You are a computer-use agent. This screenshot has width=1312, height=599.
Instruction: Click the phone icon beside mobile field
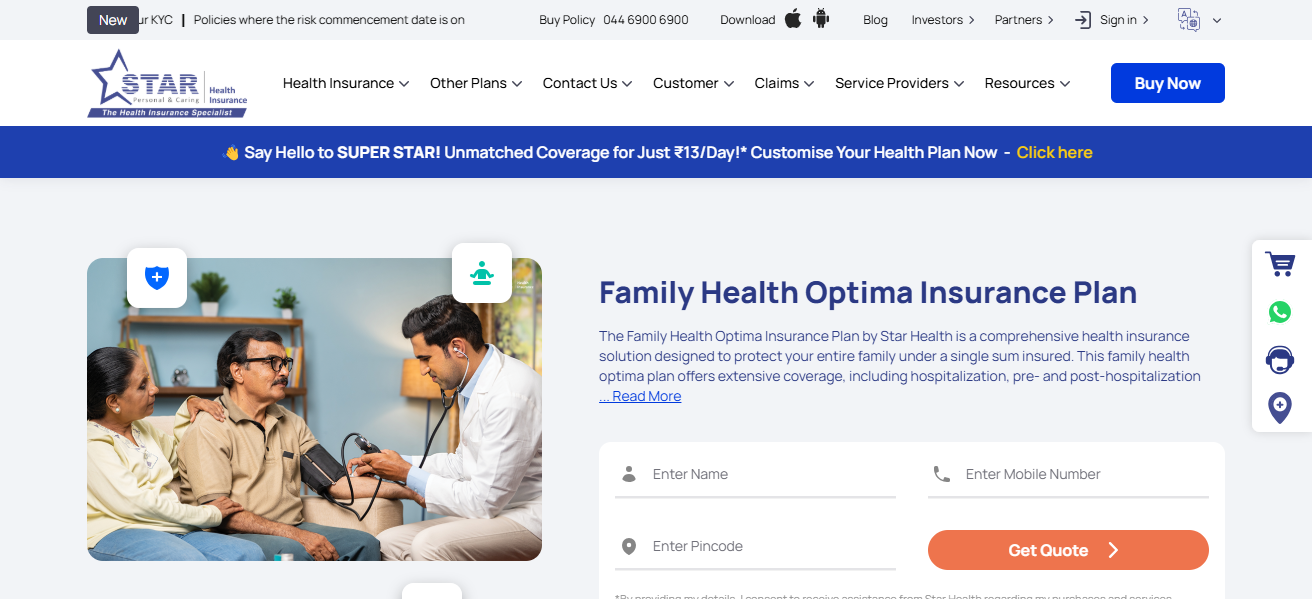coord(941,474)
